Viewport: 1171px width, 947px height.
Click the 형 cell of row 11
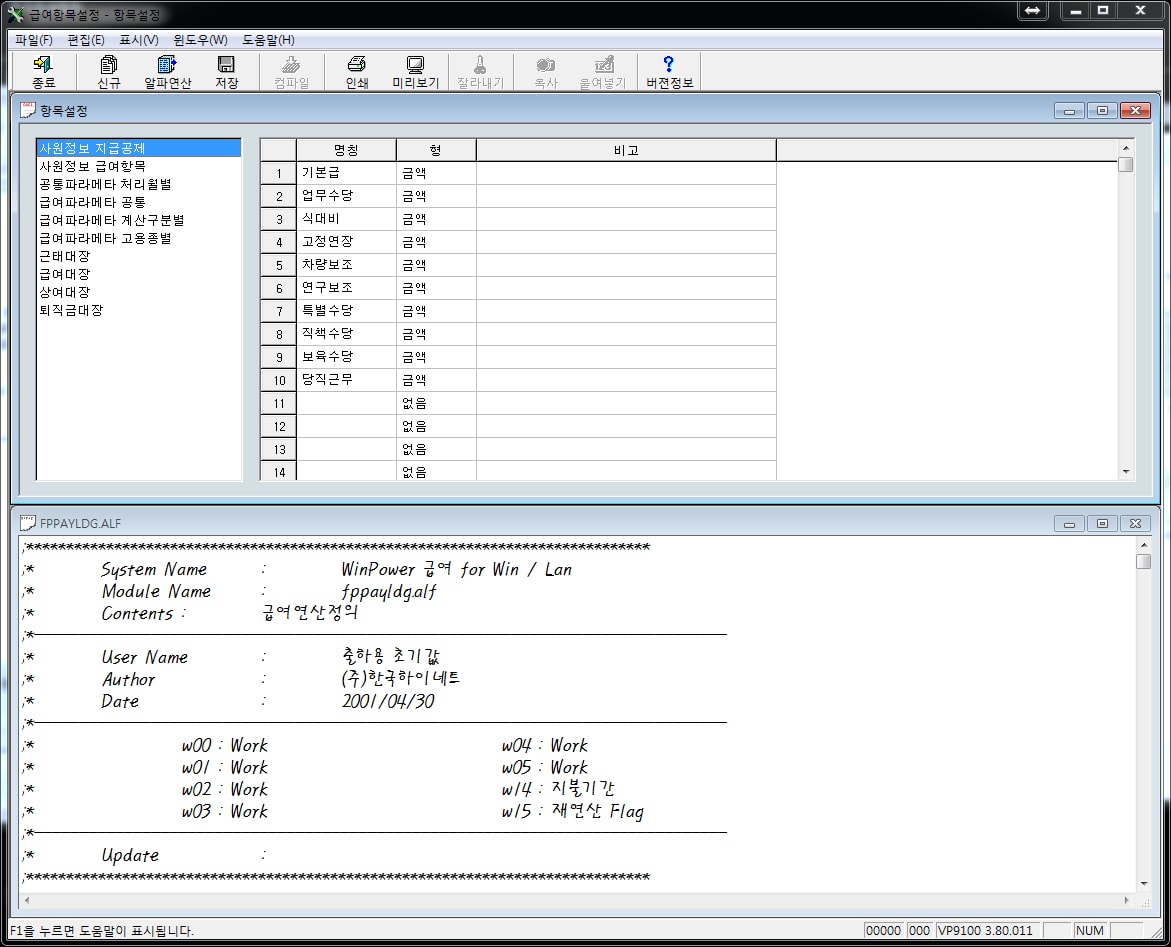pyautogui.click(x=436, y=404)
